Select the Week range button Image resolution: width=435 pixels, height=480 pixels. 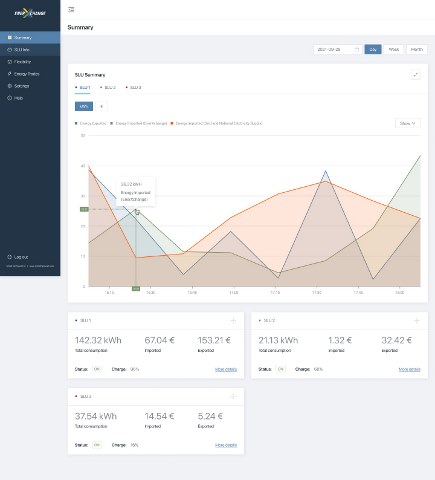pos(394,49)
